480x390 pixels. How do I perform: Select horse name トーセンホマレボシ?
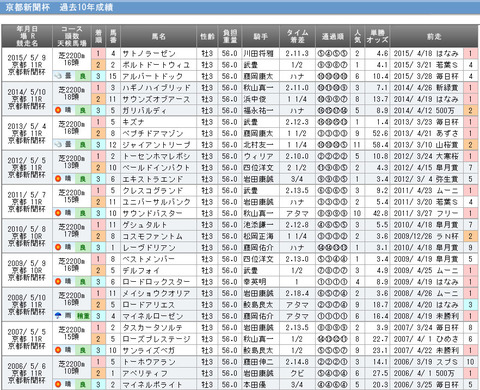click(156, 156)
